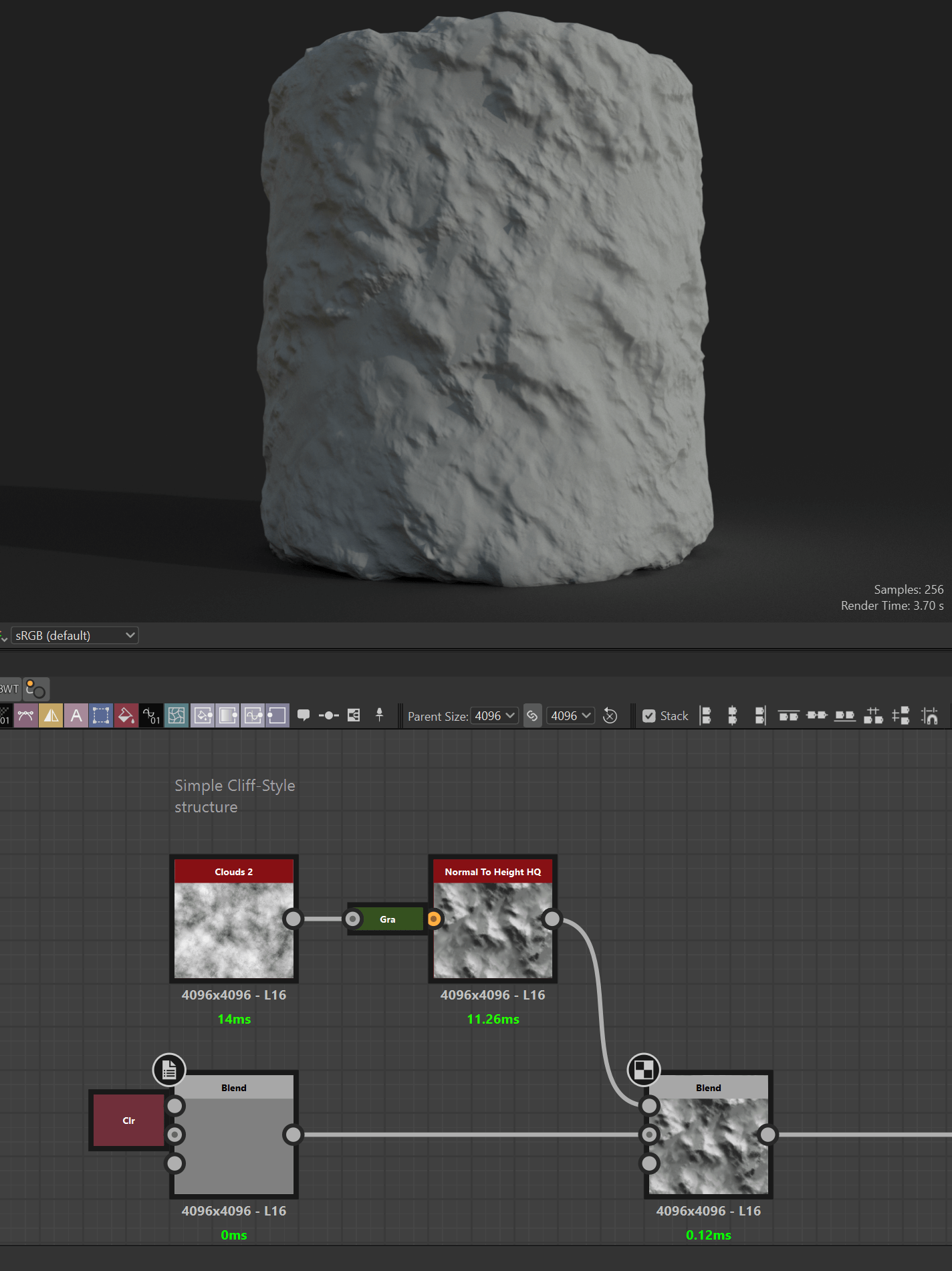This screenshot has height=1271, width=952.
Task: Open the sRGB (default) color space dropdown
Action: 75,635
